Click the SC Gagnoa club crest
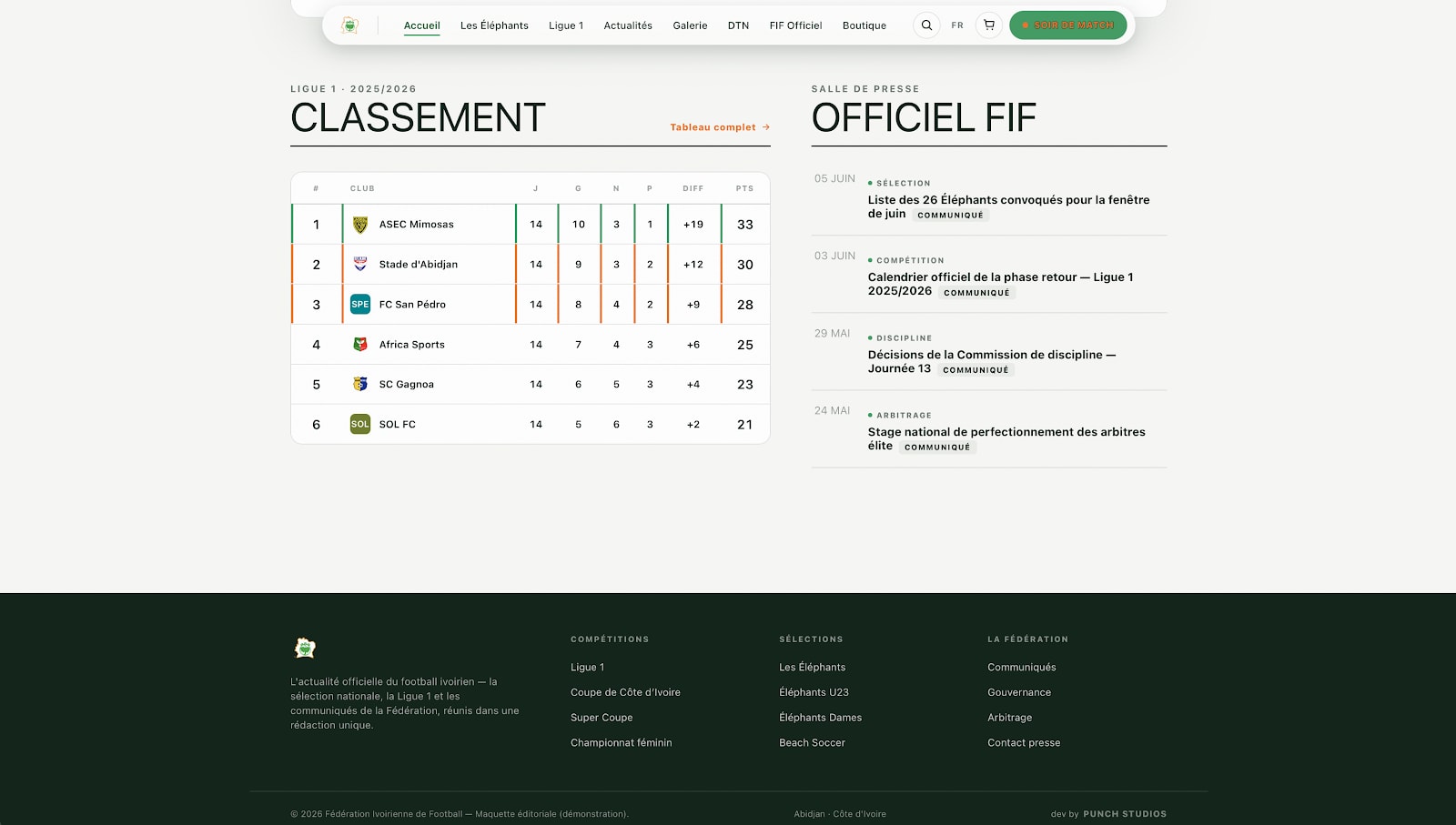Viewport: 1456px width, 825px height. [360, 385]
